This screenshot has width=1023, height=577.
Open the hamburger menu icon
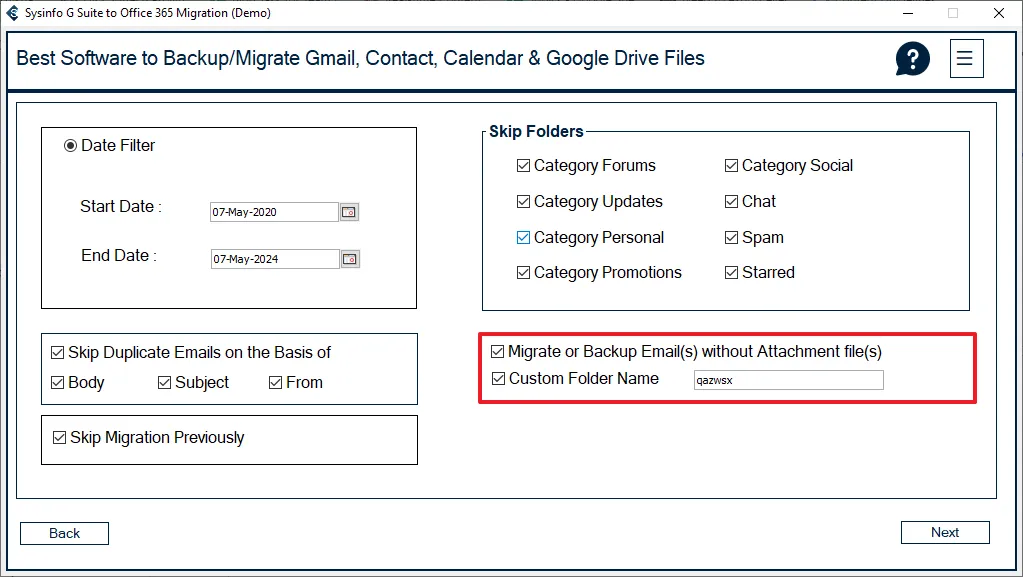(x=966, y=59)
